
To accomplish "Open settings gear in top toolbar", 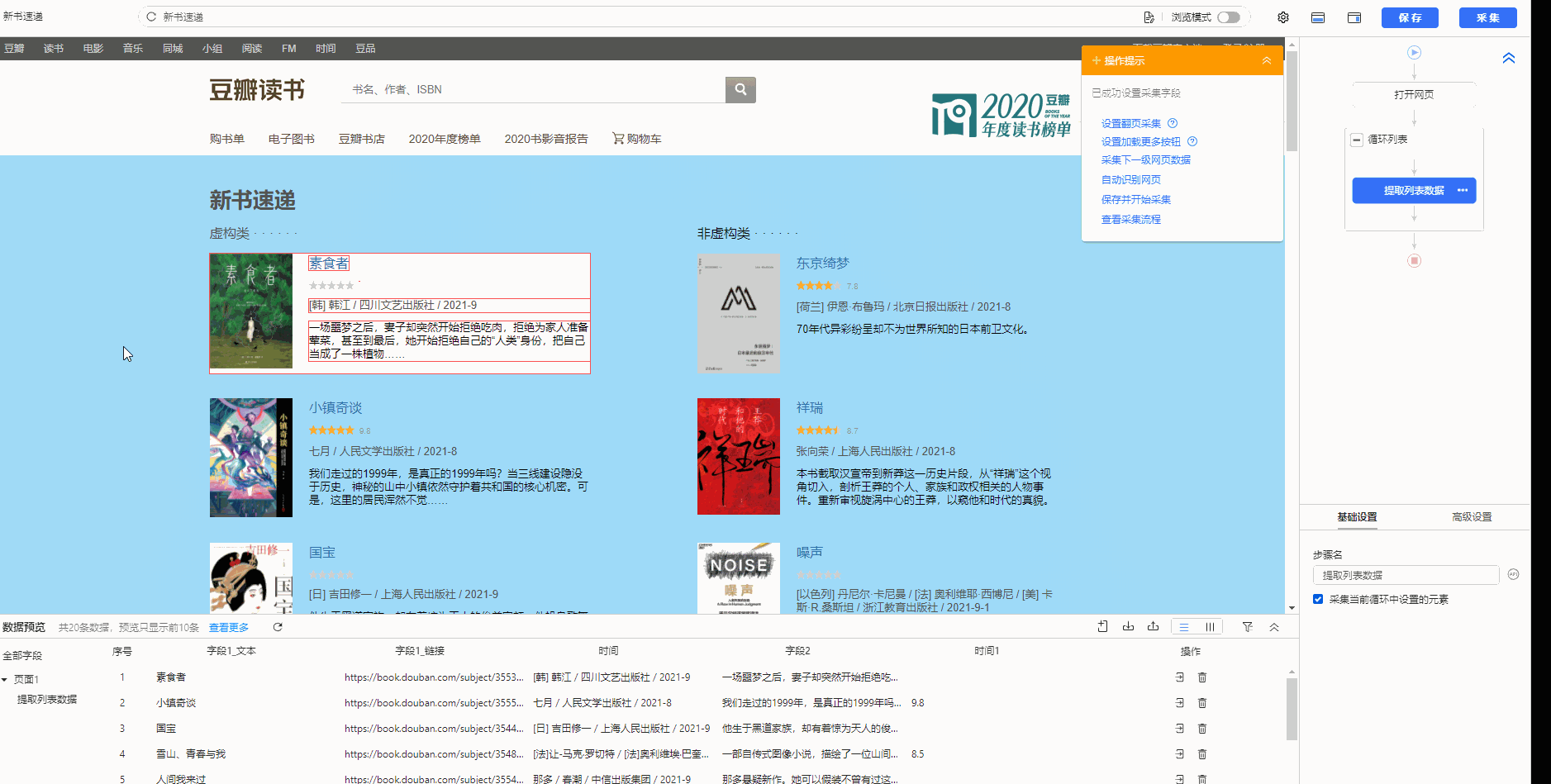I will (x=1282, y=17).
